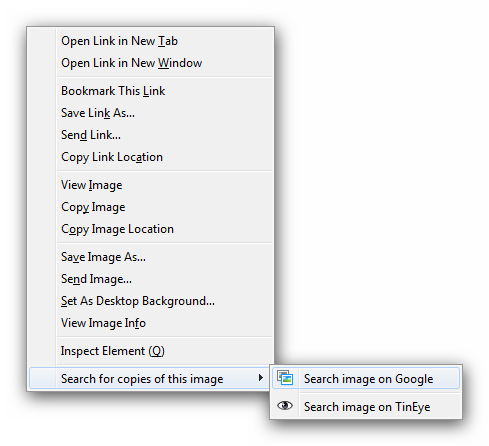
Task: Select Save Link As option
Action: click(98, 113)
